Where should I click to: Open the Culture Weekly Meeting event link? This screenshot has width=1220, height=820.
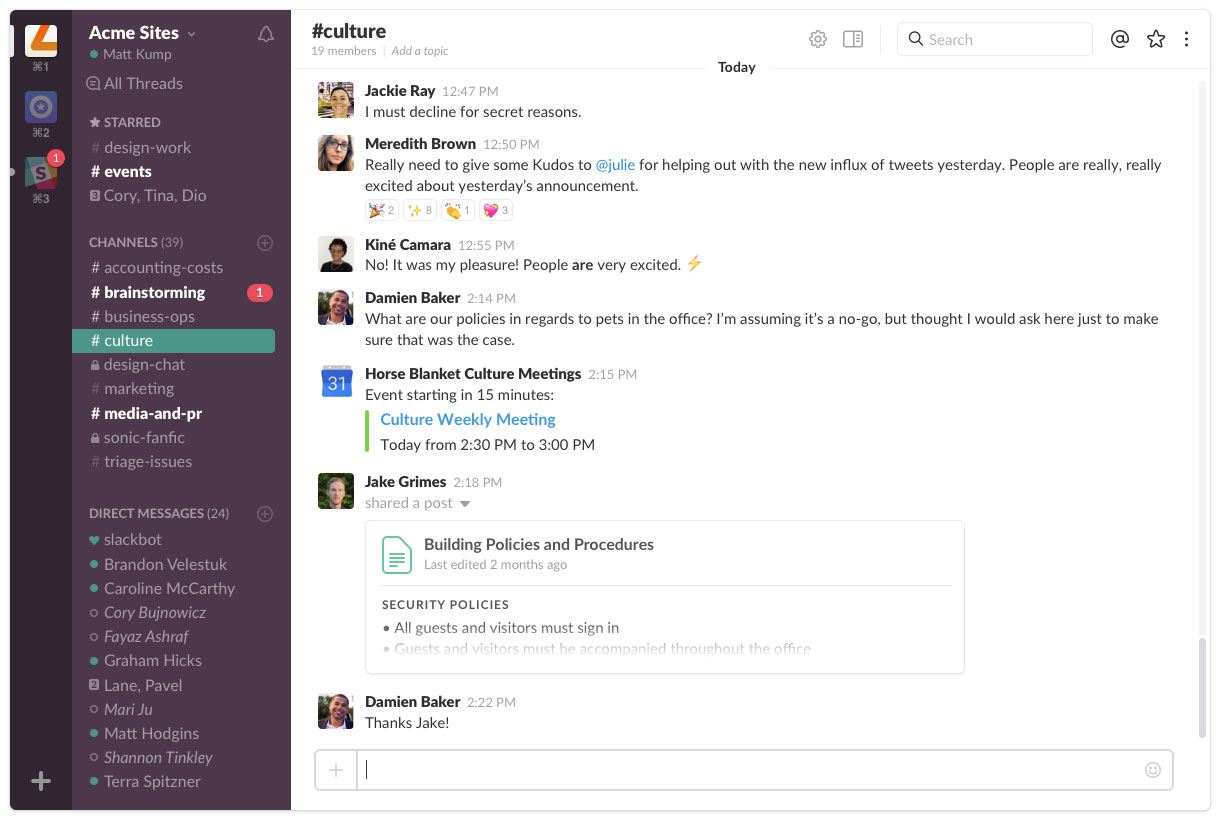(x=467, y=419)
